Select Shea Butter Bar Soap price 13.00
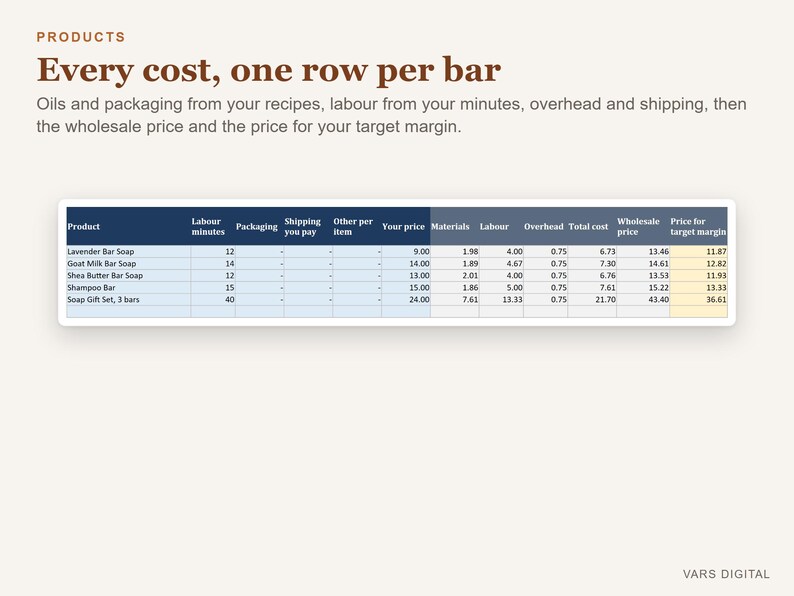 point(406,276)
